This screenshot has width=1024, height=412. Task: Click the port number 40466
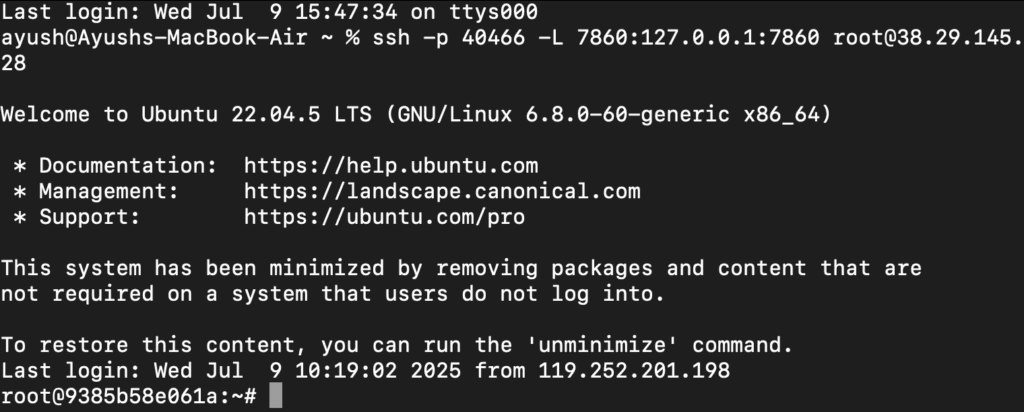coord(493,37)
